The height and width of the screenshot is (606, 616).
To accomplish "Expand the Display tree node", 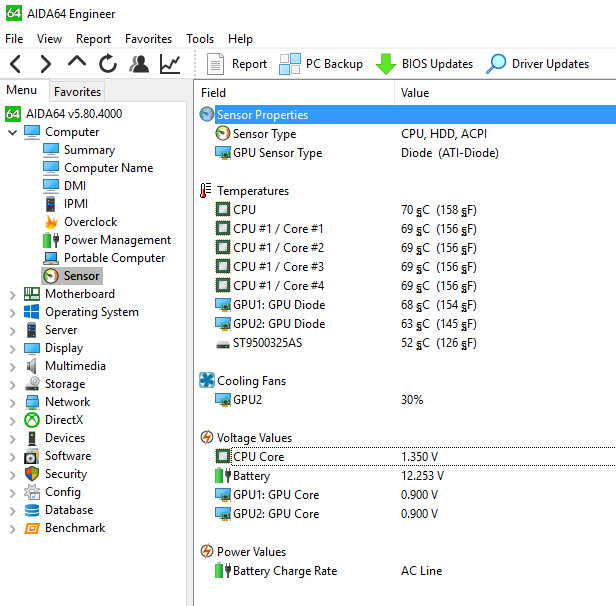I will (13, 349).
